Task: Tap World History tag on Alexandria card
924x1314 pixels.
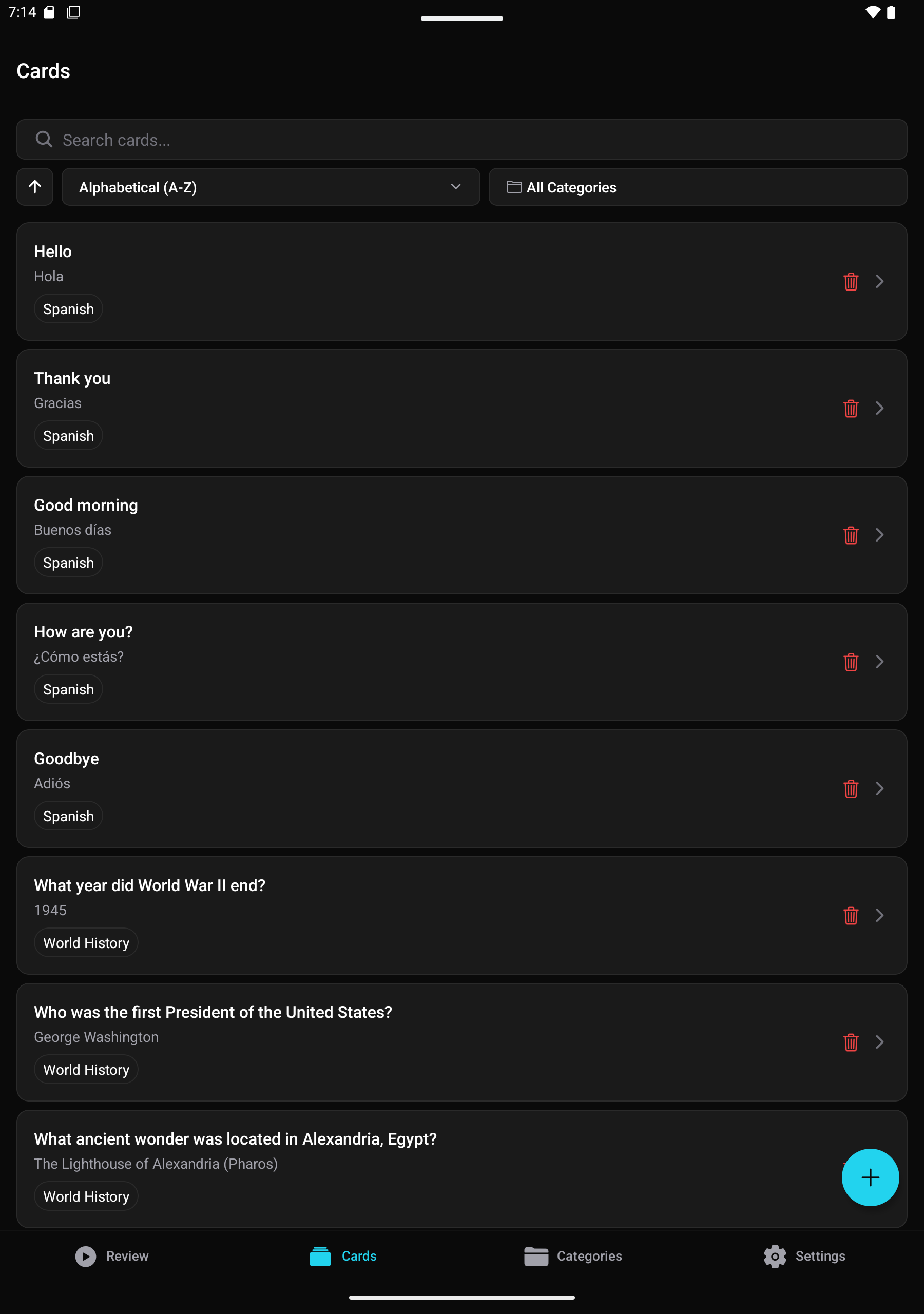Action: pyautogui.click(x=86, y=1196)
